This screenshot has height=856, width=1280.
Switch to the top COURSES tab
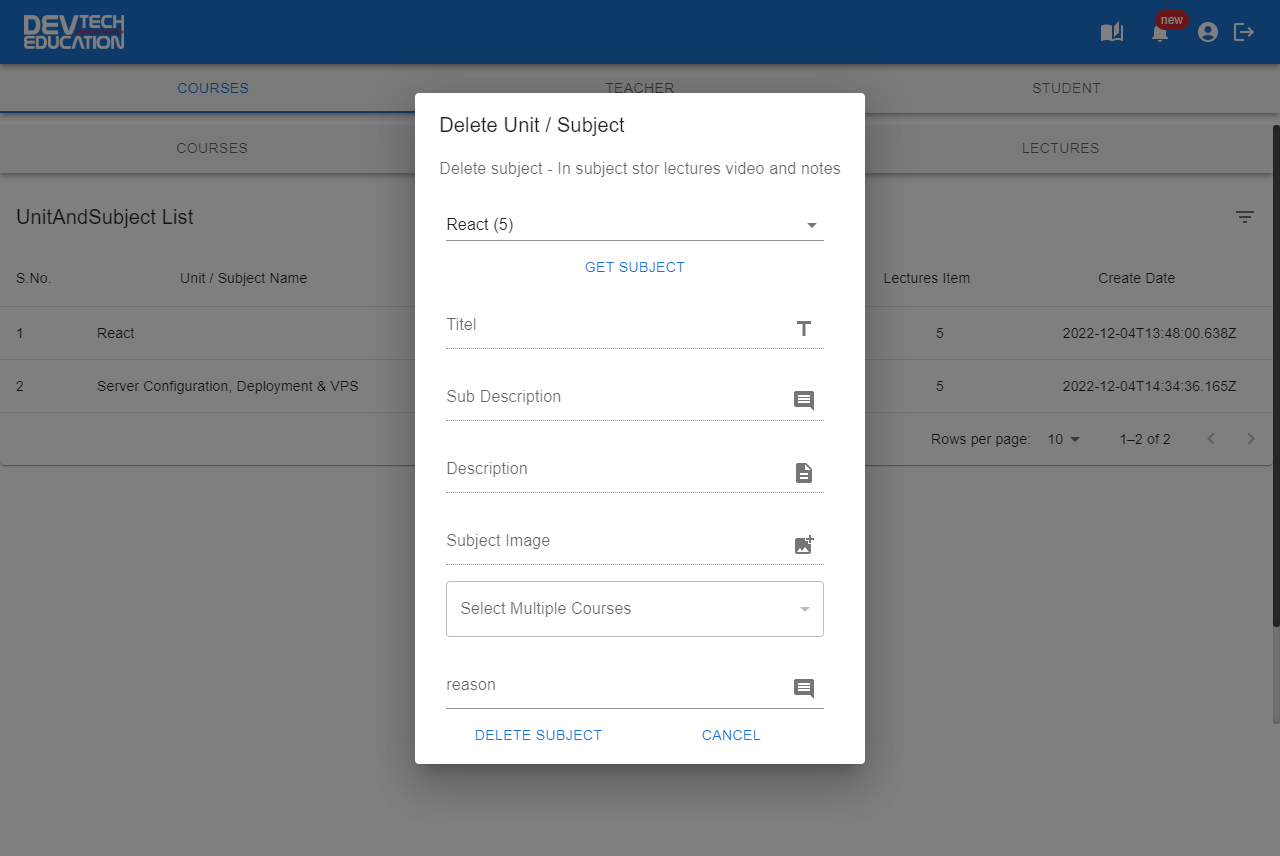tap(213, 88)
